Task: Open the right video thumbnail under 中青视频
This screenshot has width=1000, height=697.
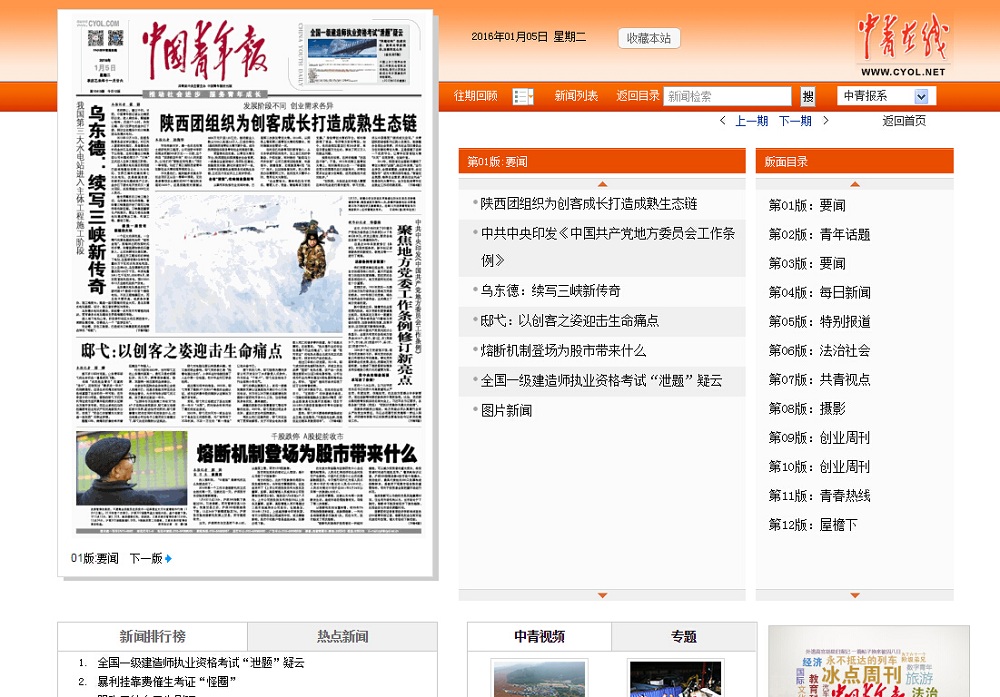Action: click(x=675, y=679)
